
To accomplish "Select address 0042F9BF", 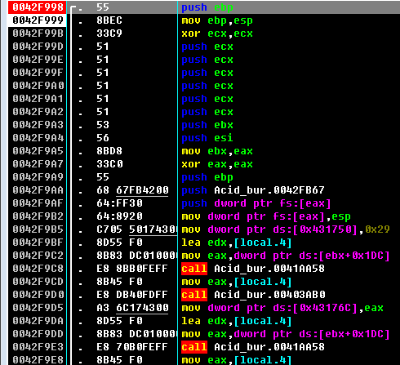I will pyautogui.click(x=38, y=242).
